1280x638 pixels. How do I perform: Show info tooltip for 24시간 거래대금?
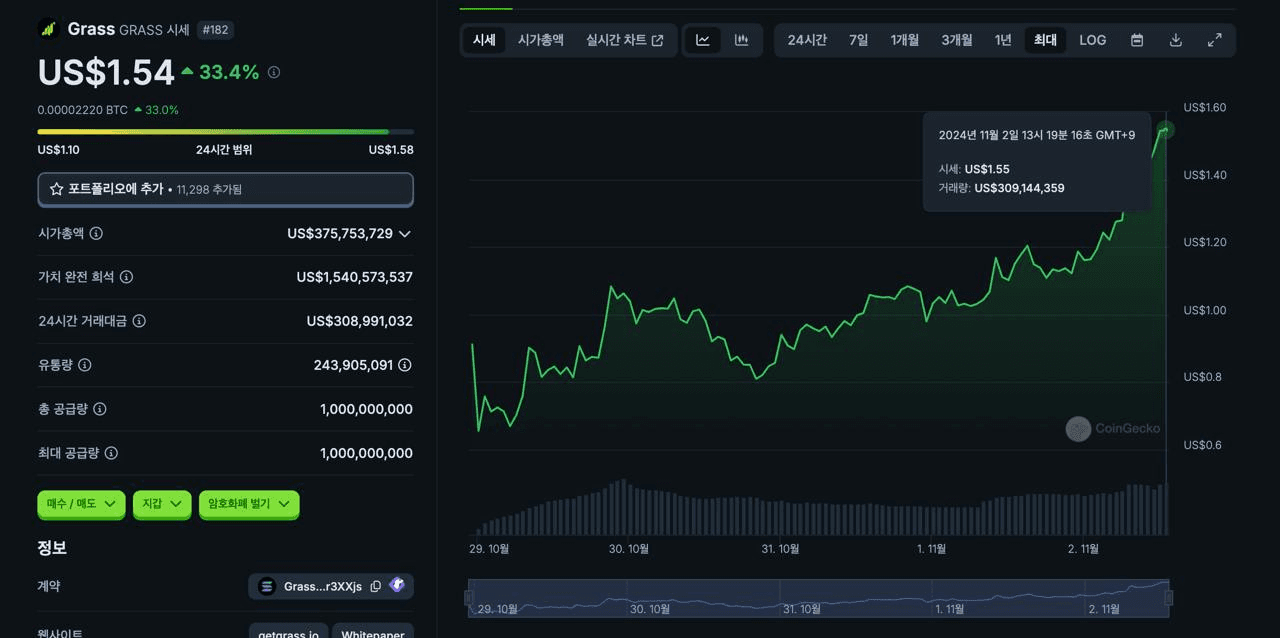(x=139, y=321)
